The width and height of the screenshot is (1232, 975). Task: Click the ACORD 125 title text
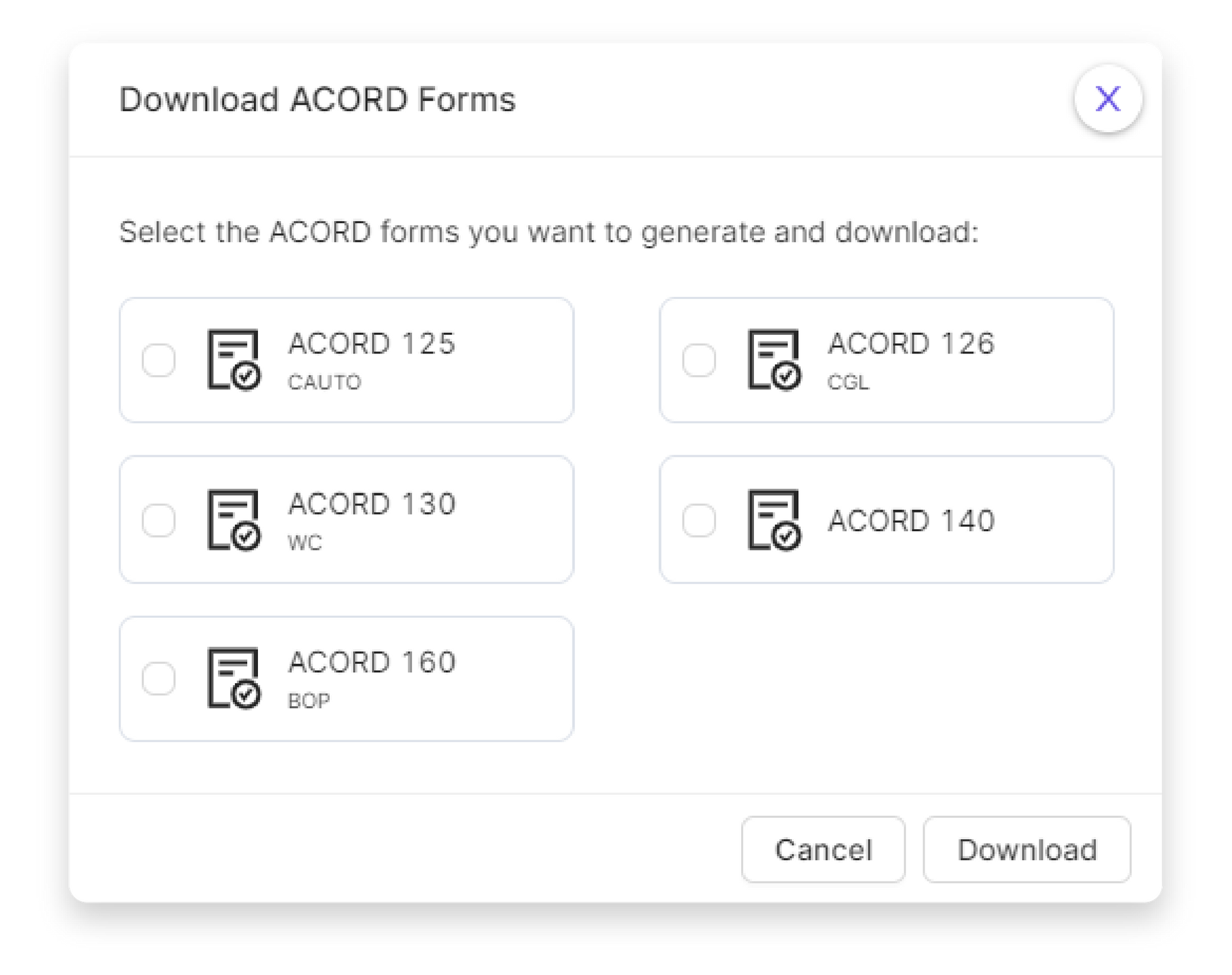[x=372, y=343]
